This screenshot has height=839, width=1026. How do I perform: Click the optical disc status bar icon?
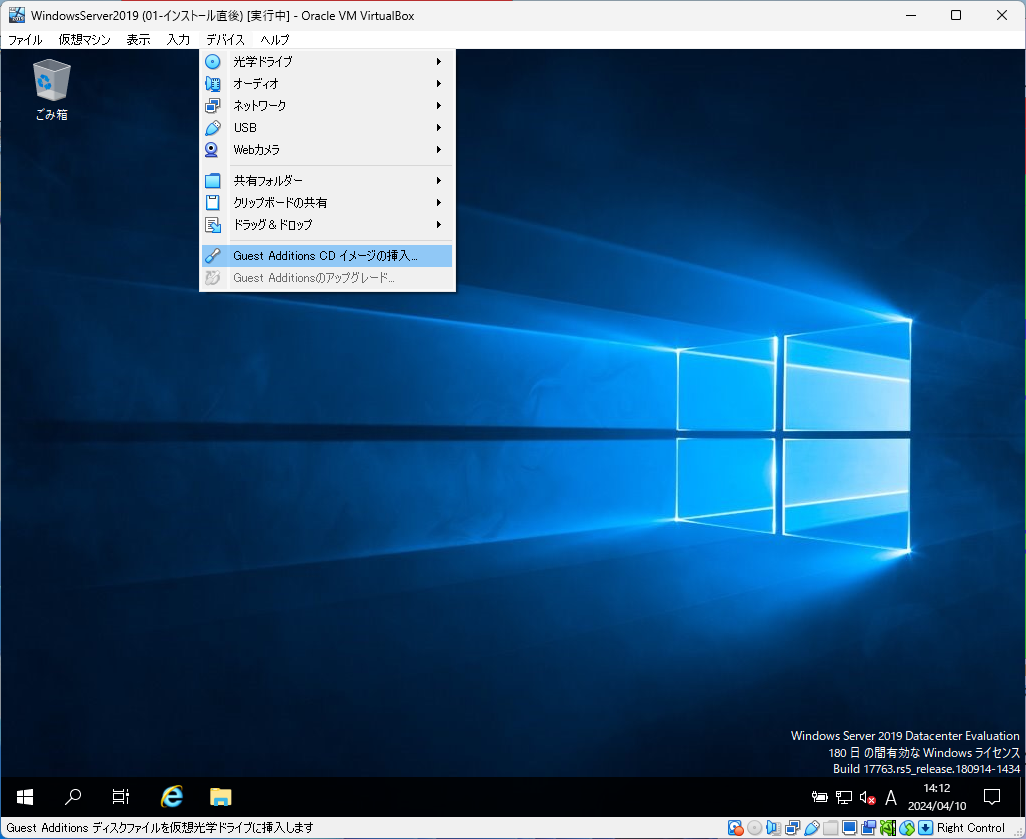(754, 828)
